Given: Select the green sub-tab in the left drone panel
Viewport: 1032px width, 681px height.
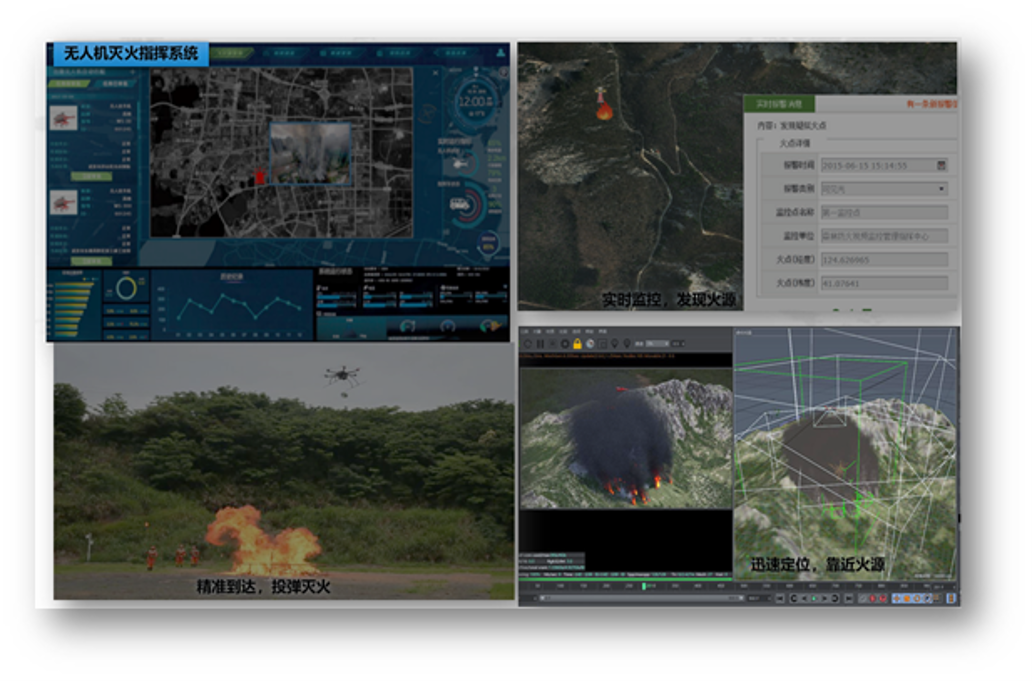Looking at the screenshot, I should pos(70,84).
